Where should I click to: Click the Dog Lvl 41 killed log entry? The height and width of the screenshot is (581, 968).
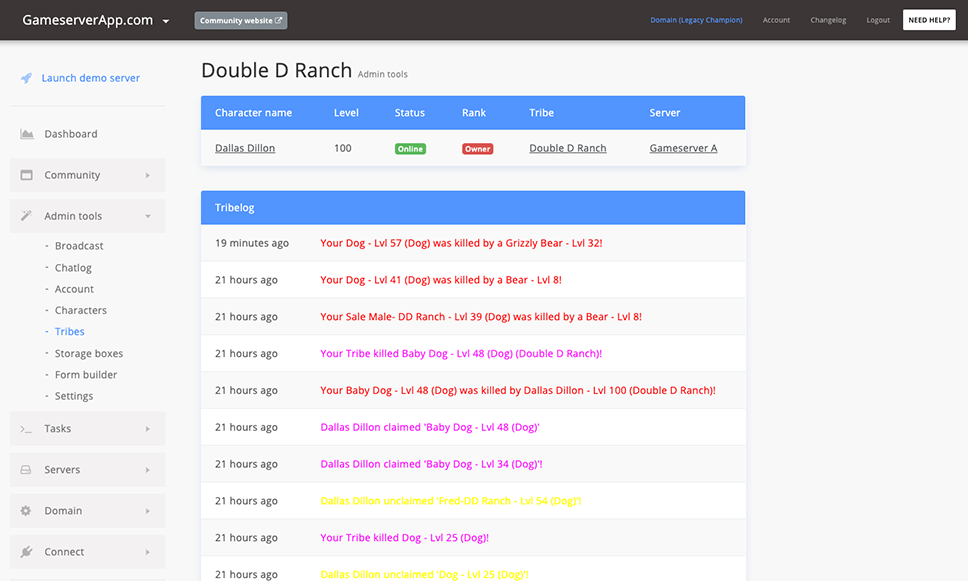pyautogui.click(x=441, y=280)
